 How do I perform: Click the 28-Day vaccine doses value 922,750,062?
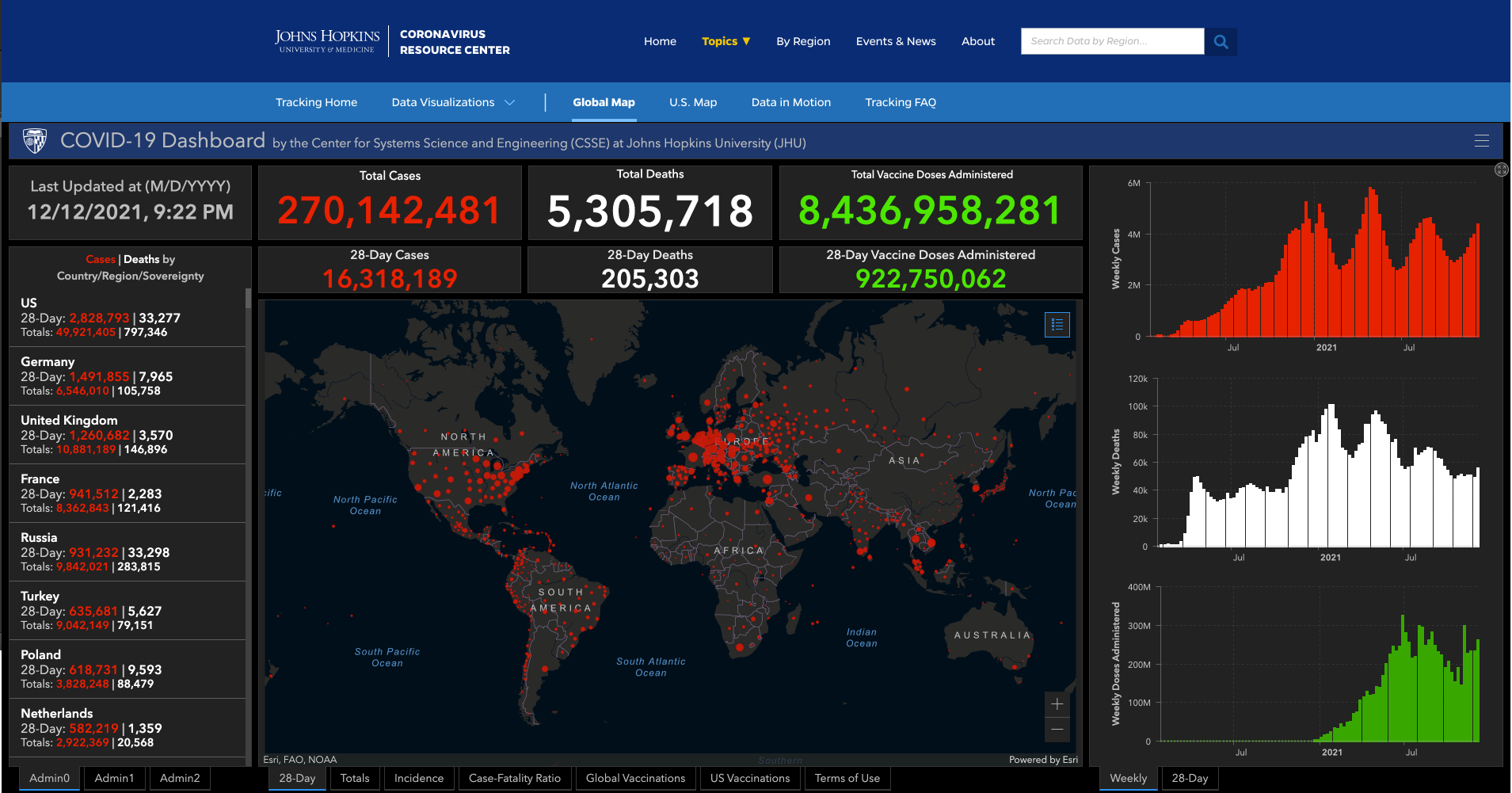click(x=931, y=279)
